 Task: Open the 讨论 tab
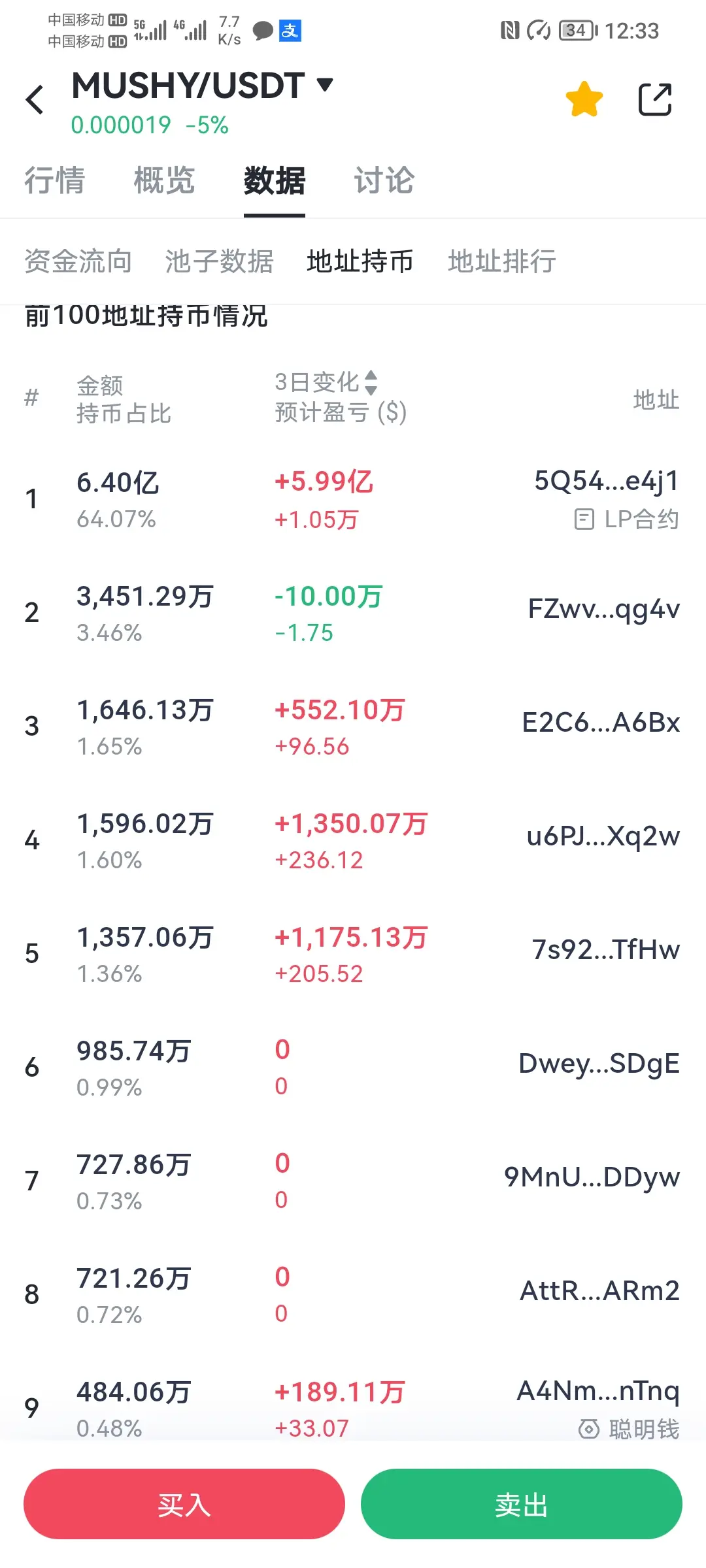pyautogui.click(x=384, y=180)
